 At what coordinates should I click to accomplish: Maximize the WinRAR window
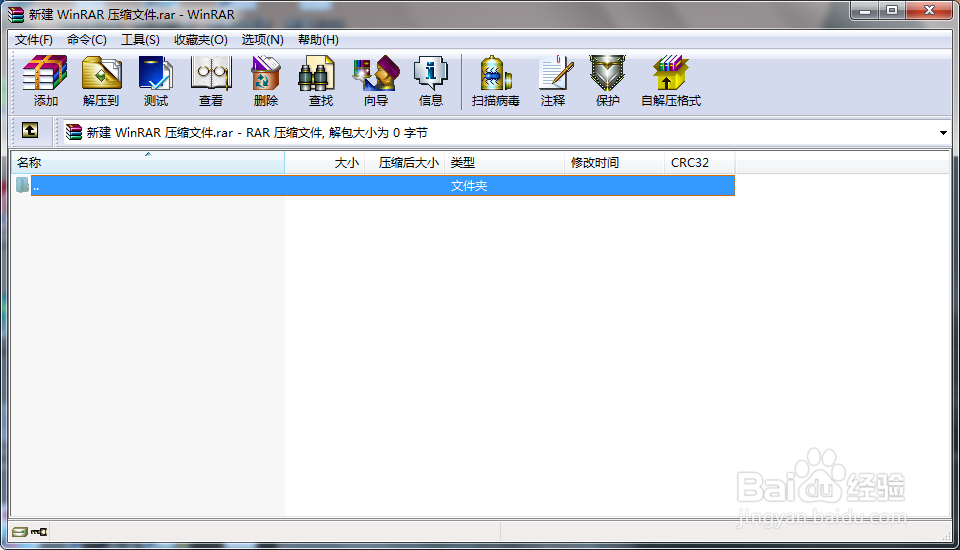tap(892, 11)
